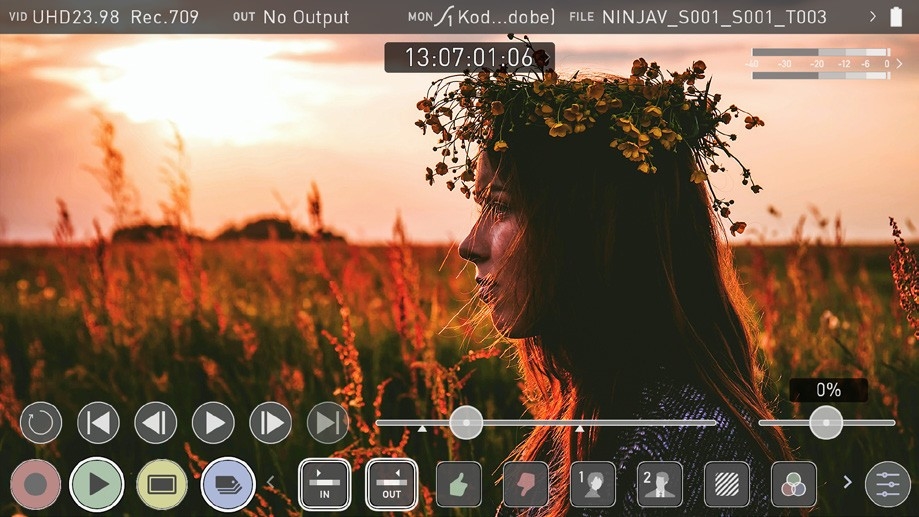
Task: Tap the green Play mode button
Action: pyautogui.click(x=97, y=485)
